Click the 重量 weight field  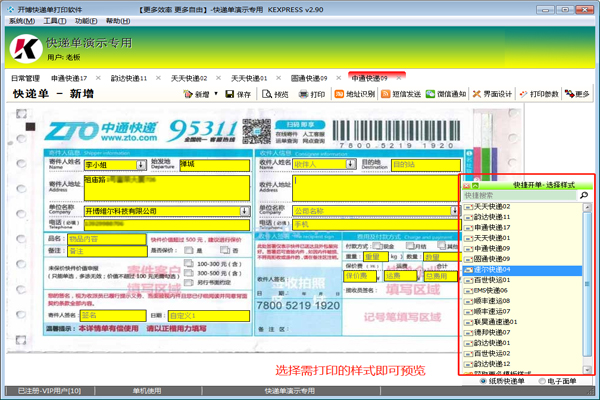(x=376, y=256)
